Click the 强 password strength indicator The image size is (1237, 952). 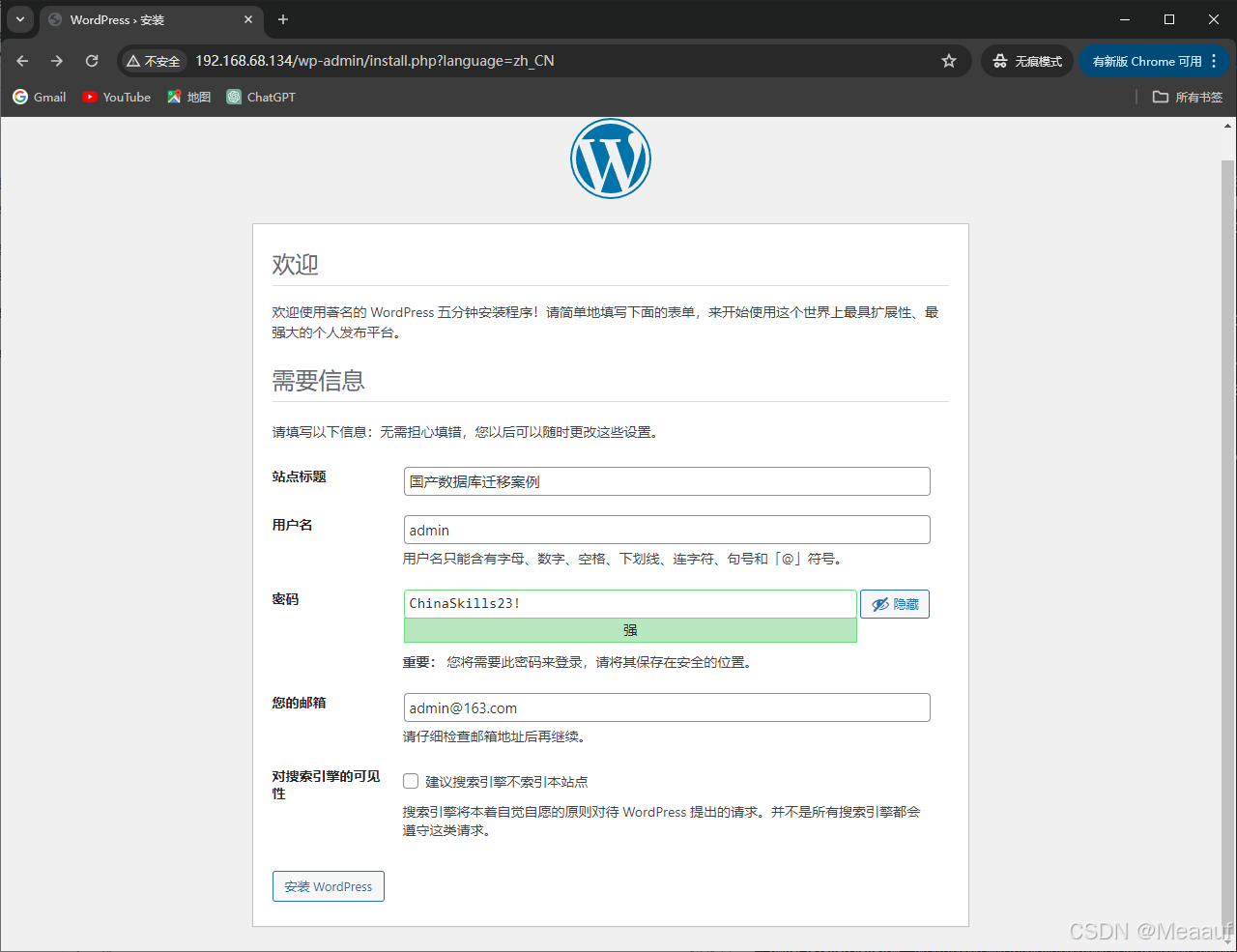coord(630,630)
